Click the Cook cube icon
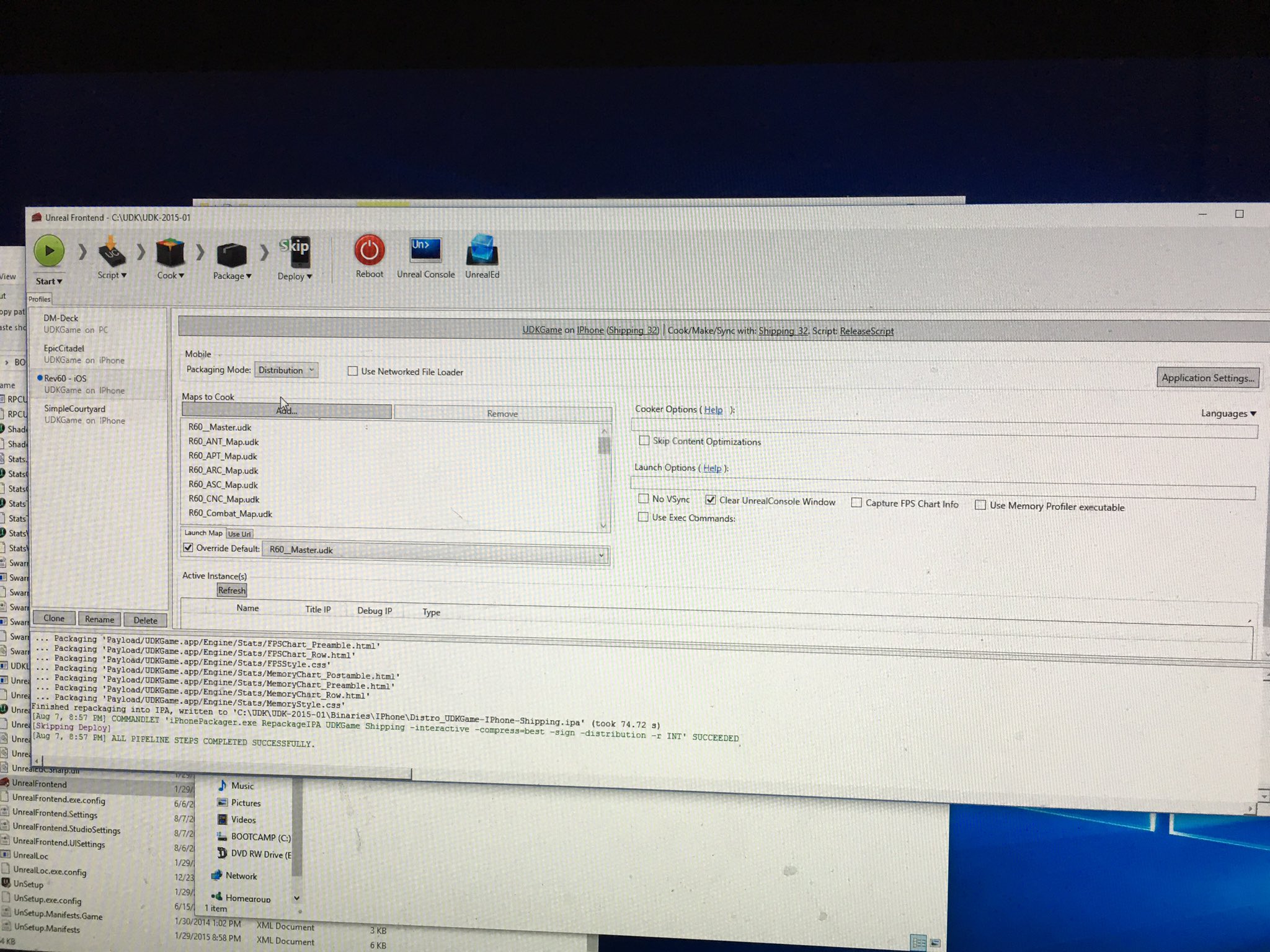 coord(170,253)
